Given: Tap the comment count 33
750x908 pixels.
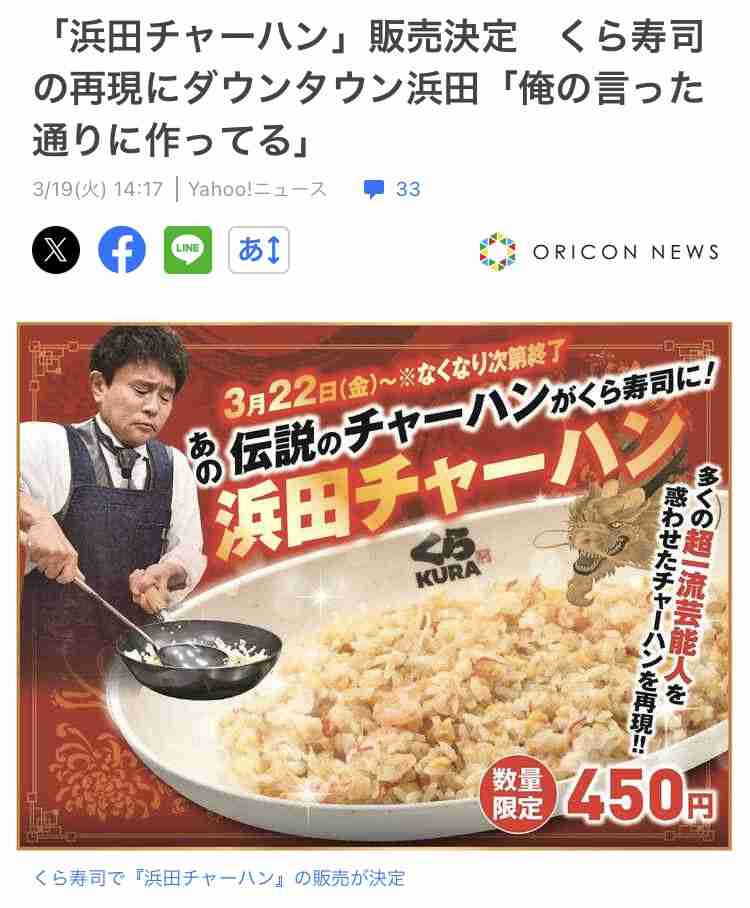Looking at the screenshot, I should coord(408,189).
